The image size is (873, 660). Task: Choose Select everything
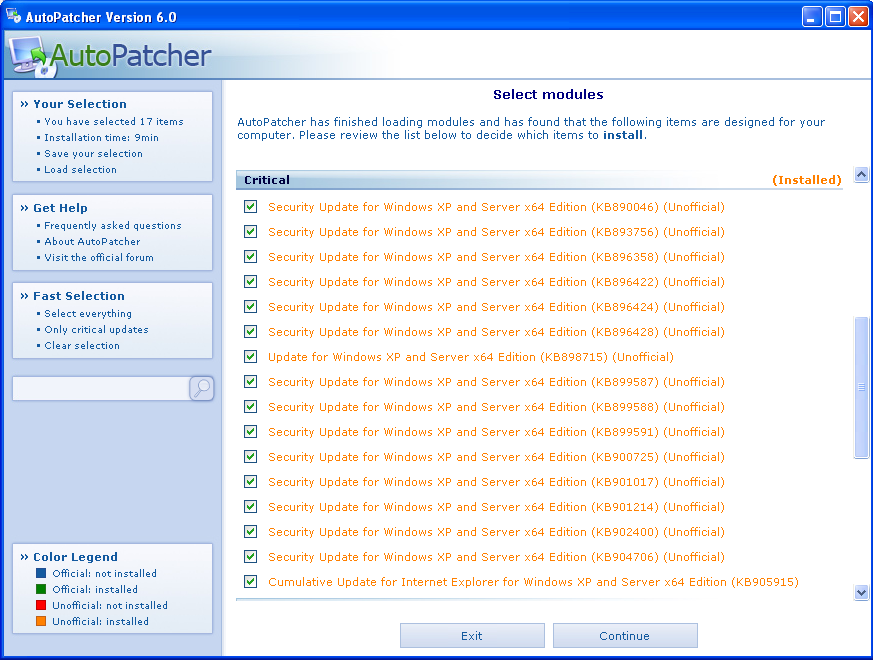pos(88,314)
